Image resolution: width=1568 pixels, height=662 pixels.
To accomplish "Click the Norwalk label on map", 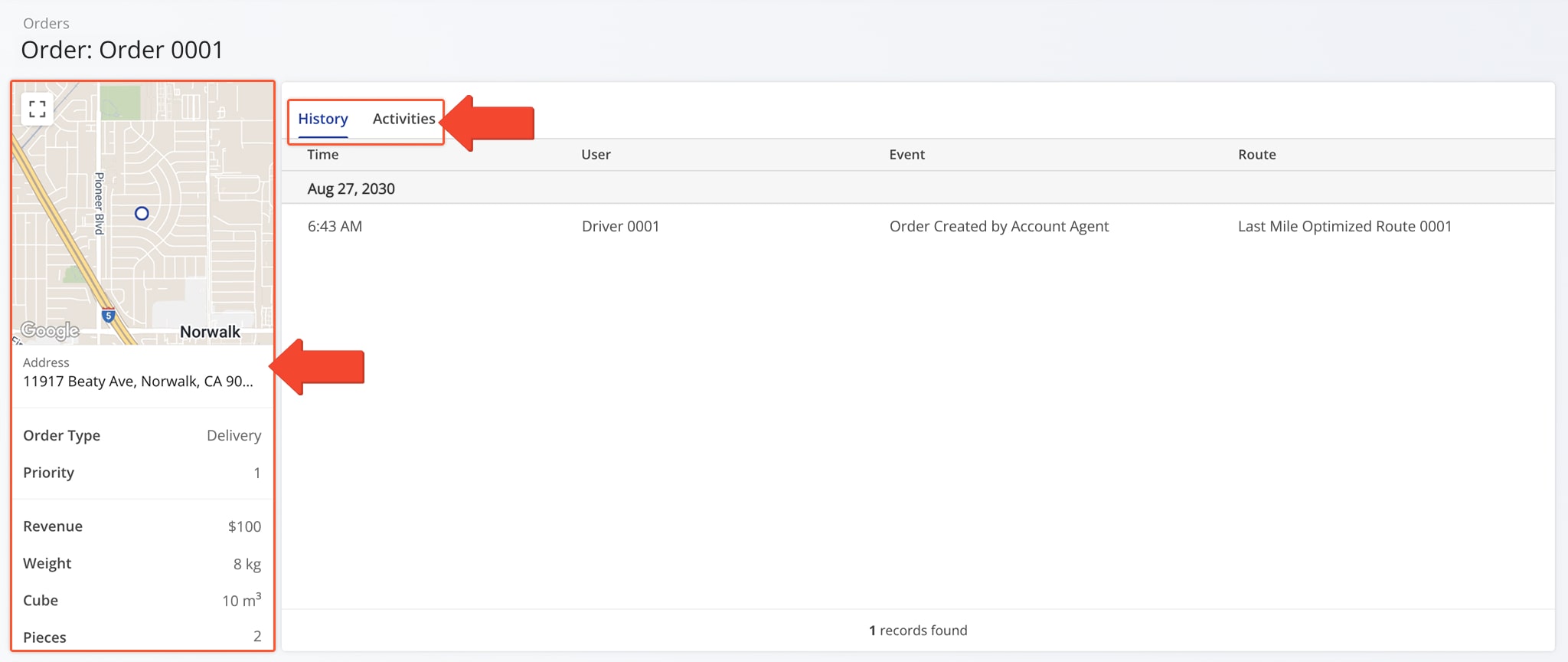I will click(210, 332).
